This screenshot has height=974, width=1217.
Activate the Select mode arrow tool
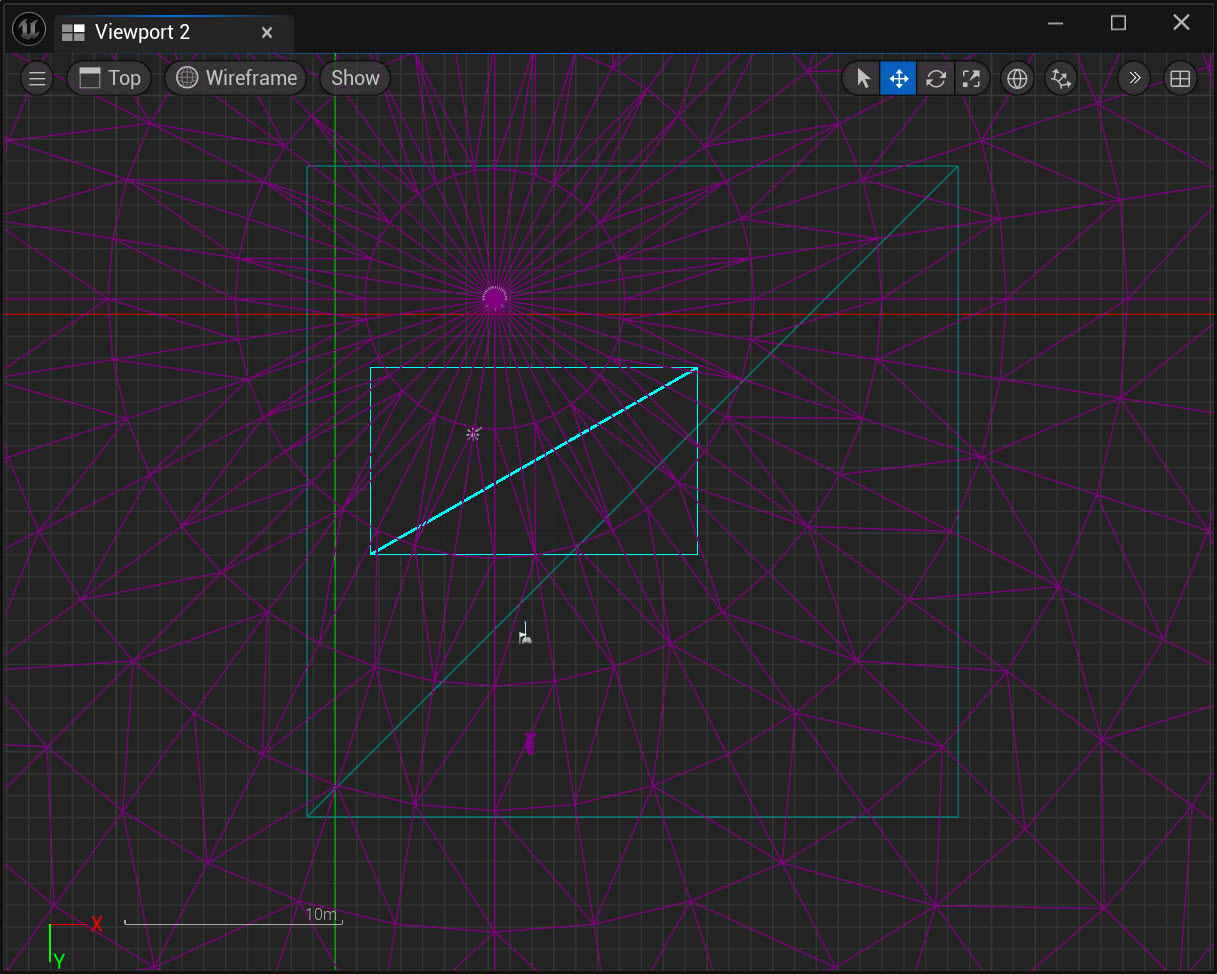point(863,78)
